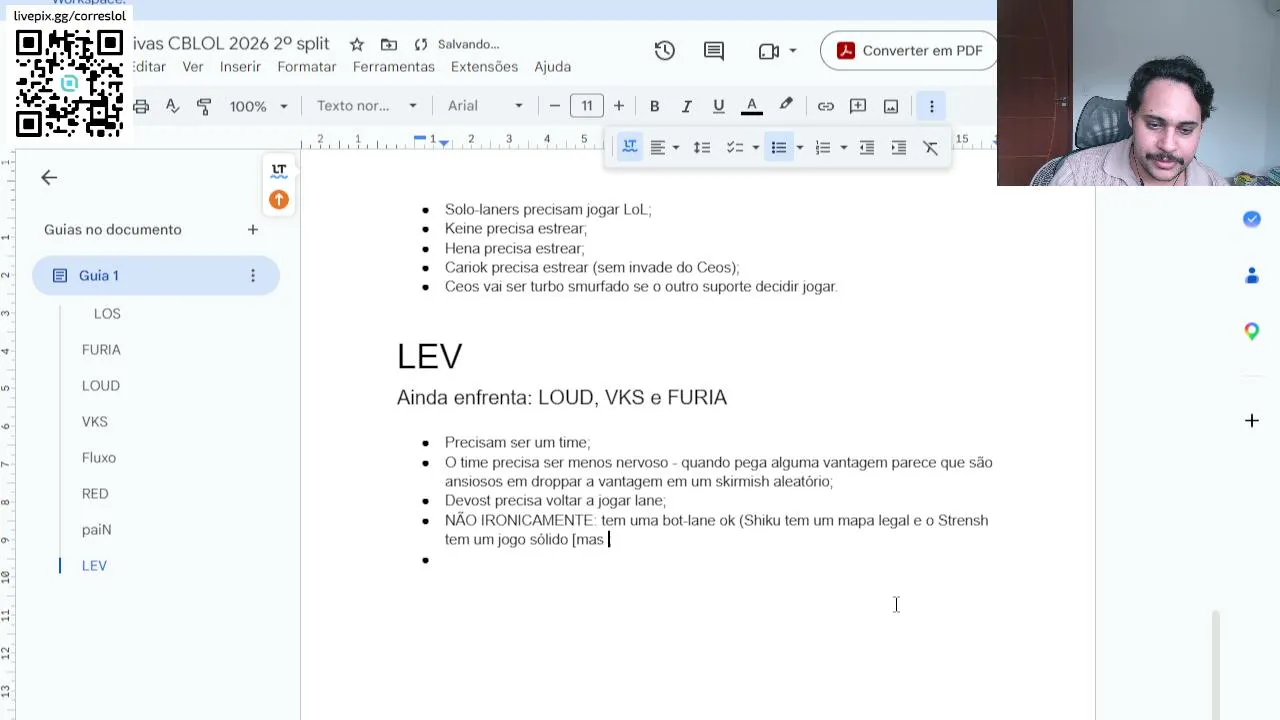Open the Ajuda menu

pos(553,67)
